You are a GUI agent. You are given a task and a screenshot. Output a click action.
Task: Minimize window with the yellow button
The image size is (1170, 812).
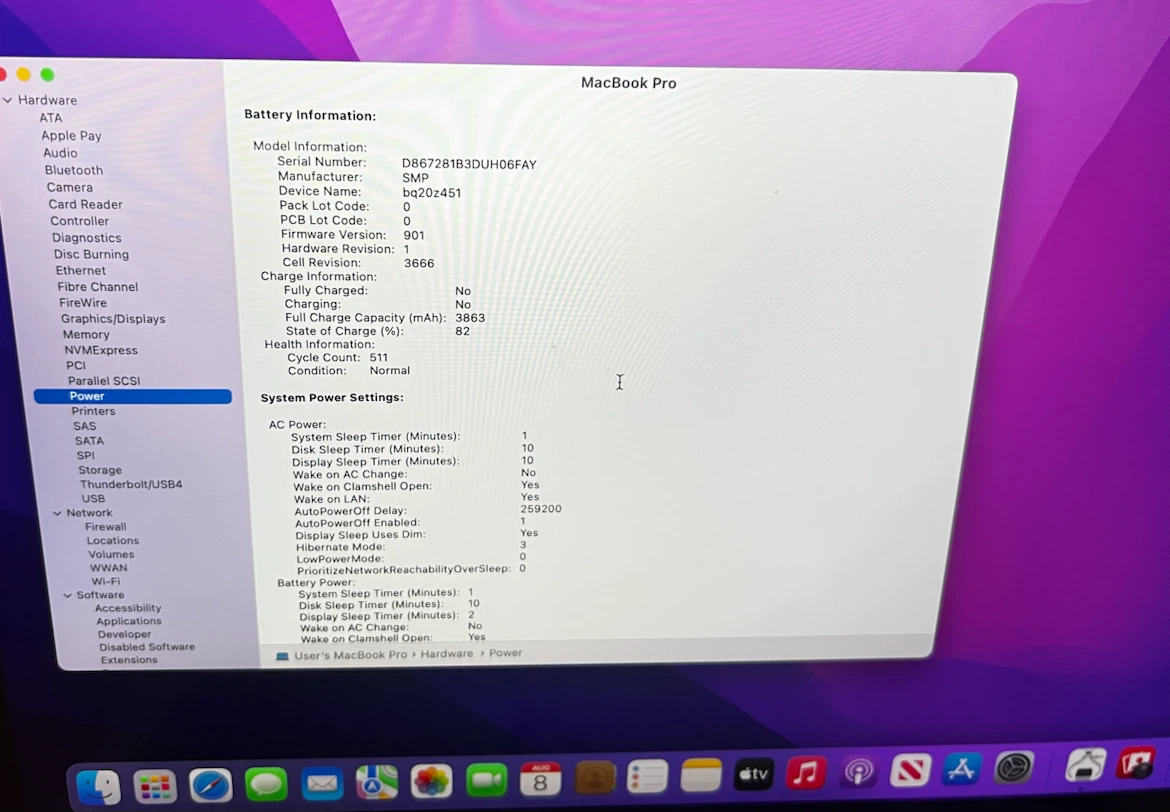24,74
